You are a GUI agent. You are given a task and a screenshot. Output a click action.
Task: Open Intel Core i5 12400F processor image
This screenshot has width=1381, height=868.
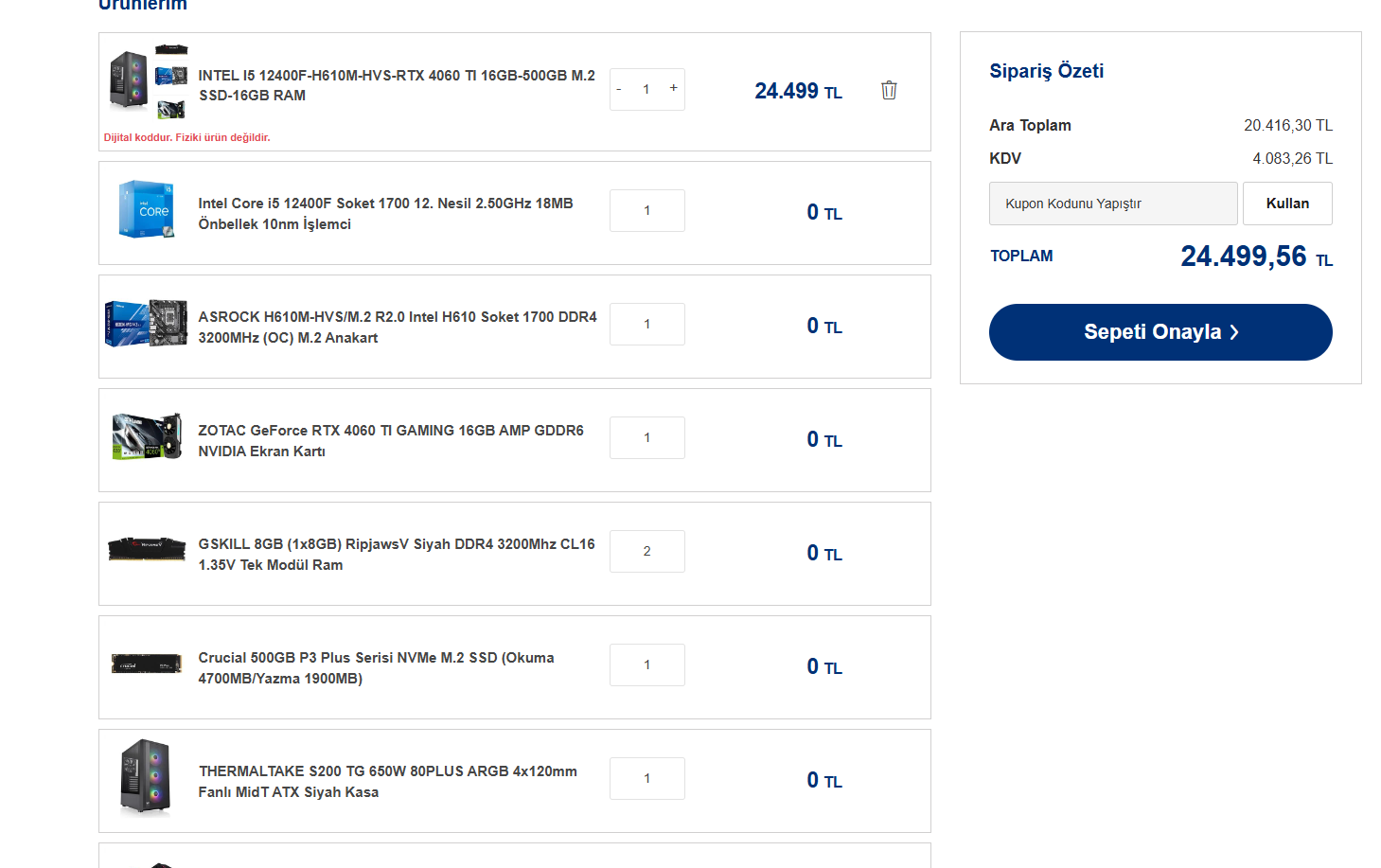point(147,209)
